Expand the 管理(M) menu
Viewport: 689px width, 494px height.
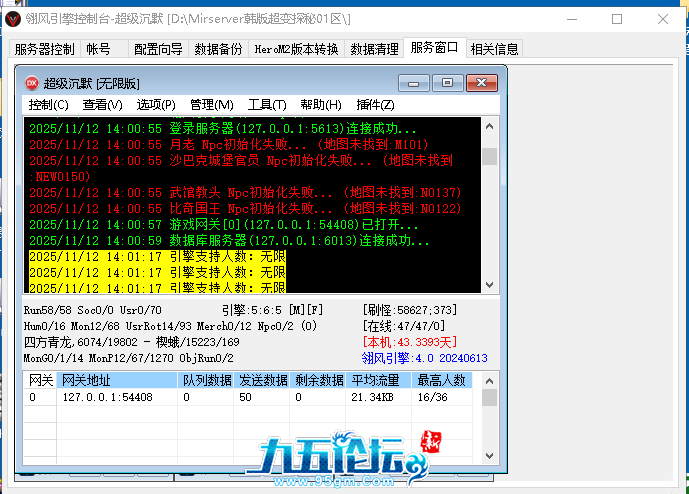click(x=211, y=105)
